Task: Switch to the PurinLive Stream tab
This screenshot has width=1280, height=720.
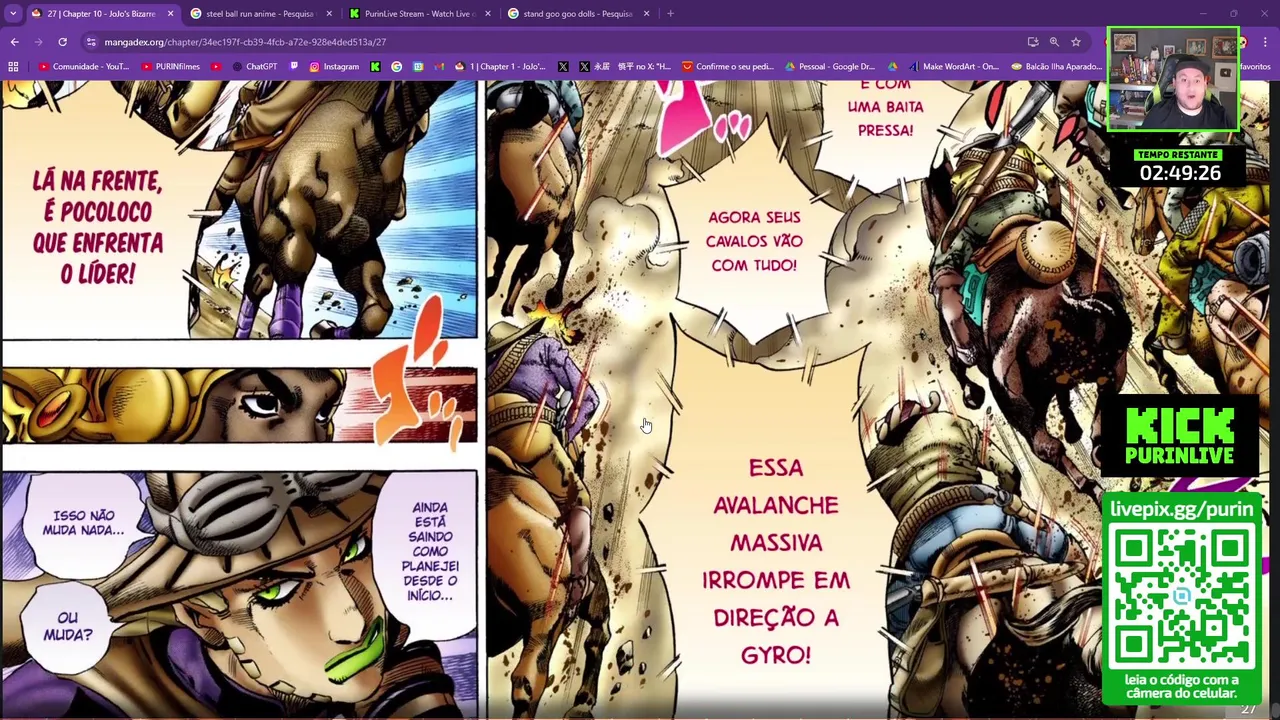Action: [417, 14]
